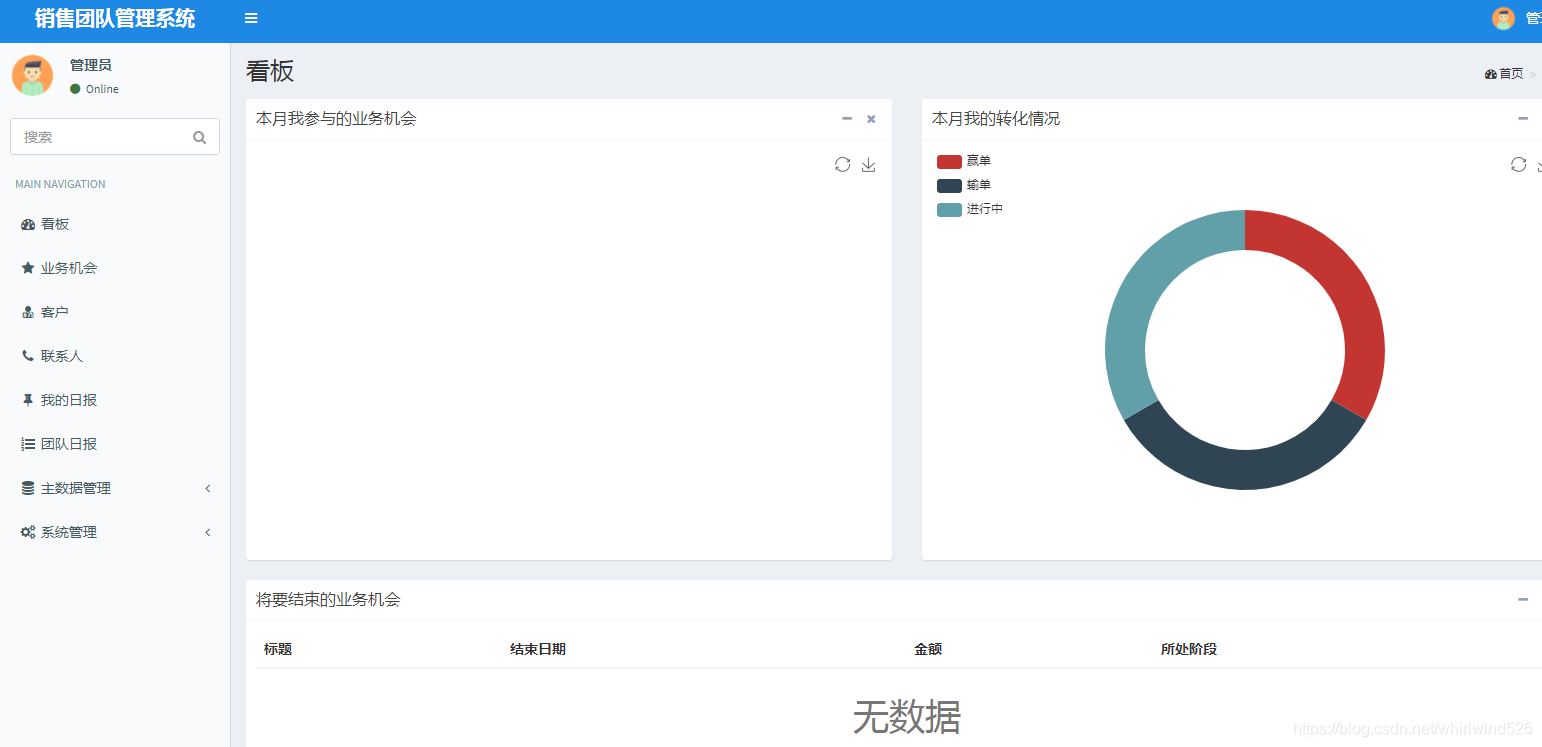Click the list icon next to 团队日报
The width and height of the screenshot is (1542, 747).
click(x=28, y=444)
